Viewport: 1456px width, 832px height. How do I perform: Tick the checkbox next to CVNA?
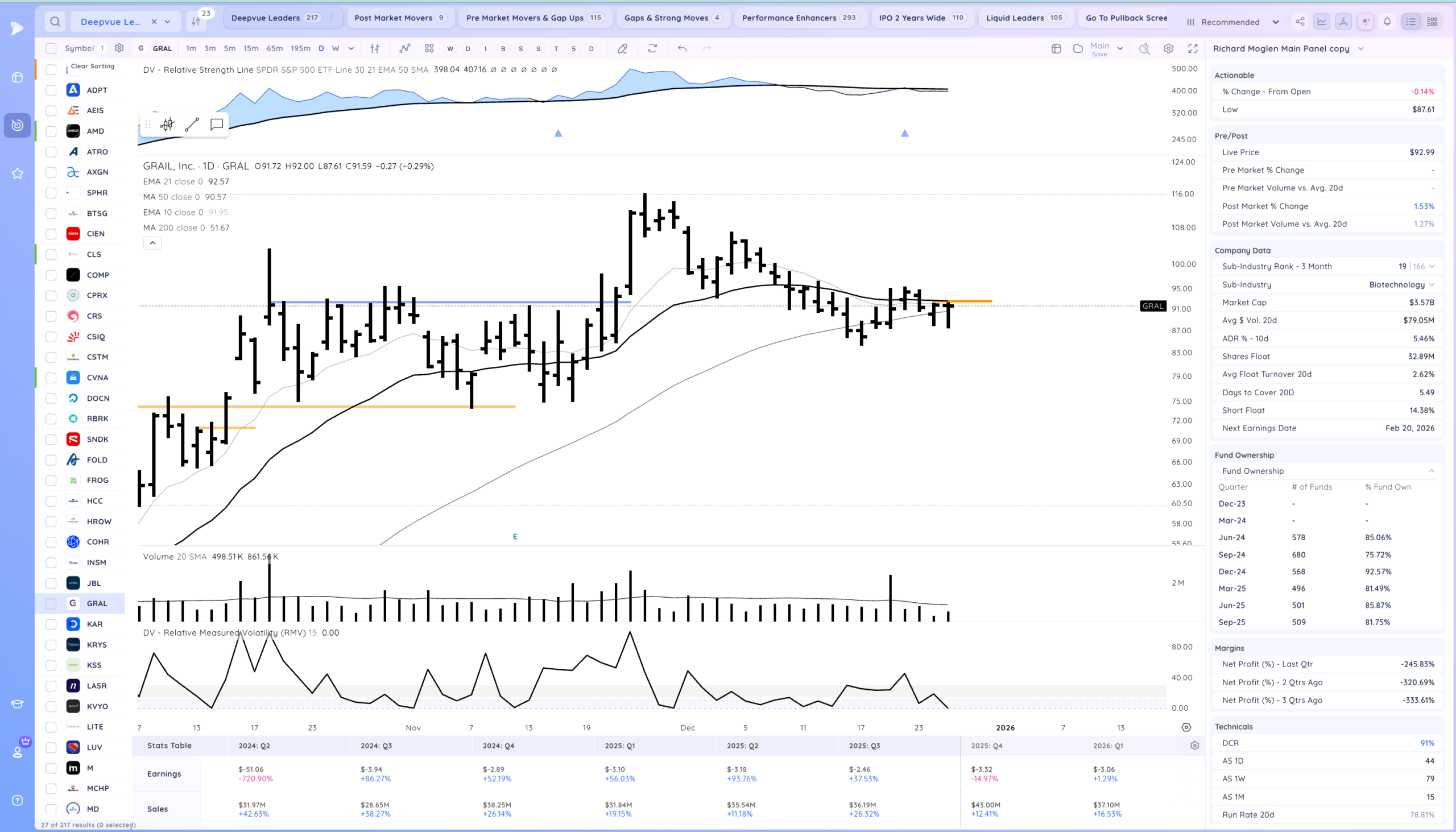coord(51,378)
